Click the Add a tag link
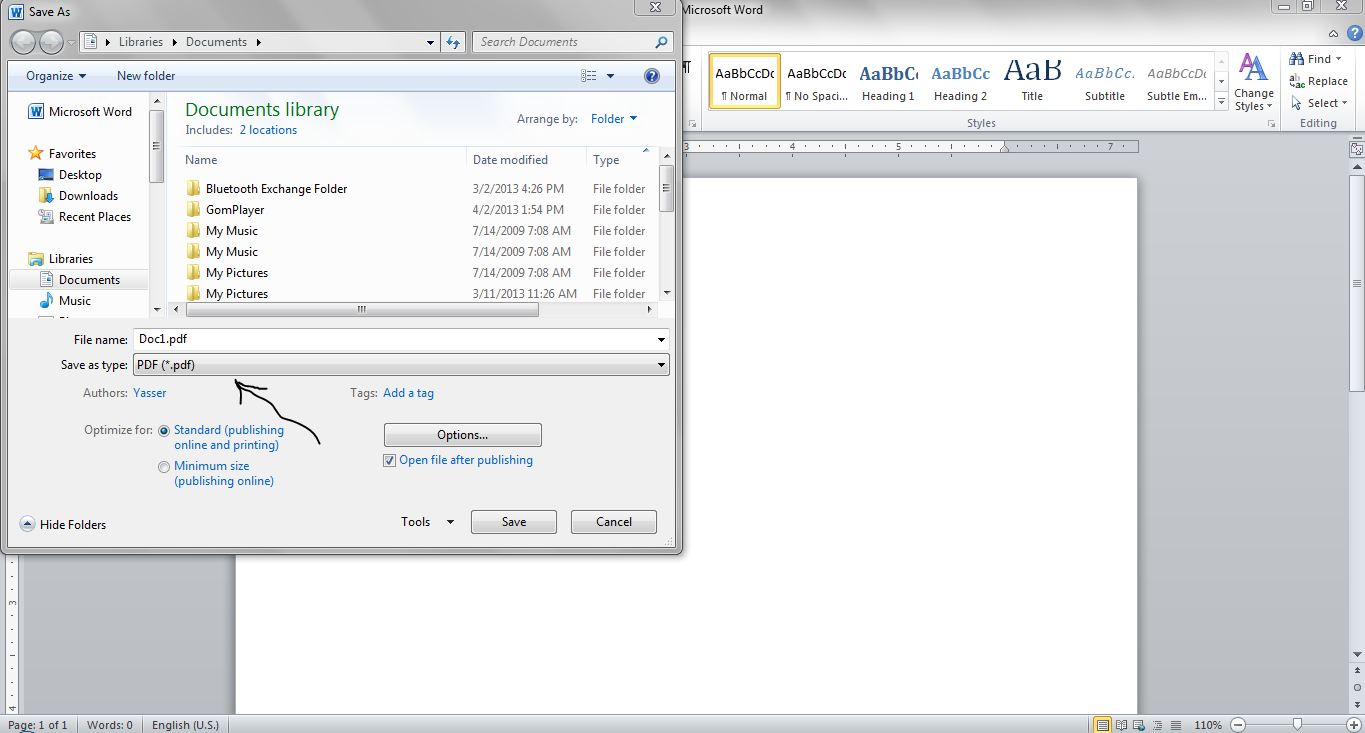1365x733 pixels. 408,393
